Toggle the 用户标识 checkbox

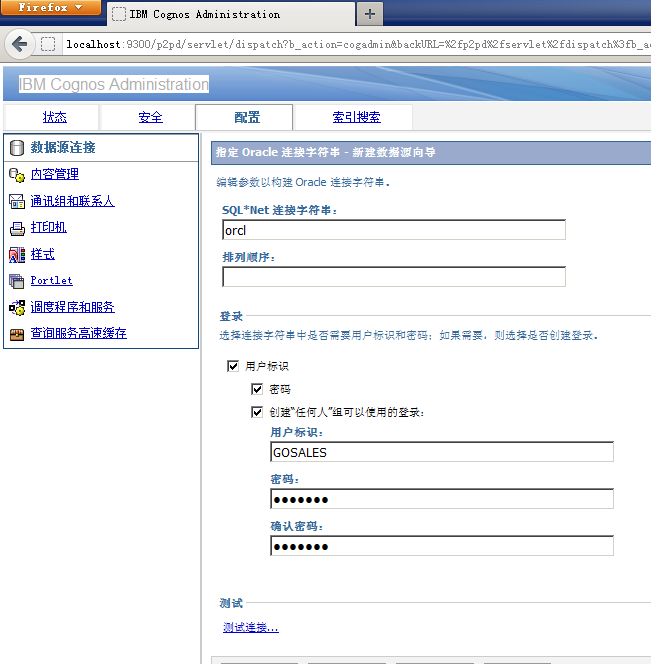click(233, 366)
